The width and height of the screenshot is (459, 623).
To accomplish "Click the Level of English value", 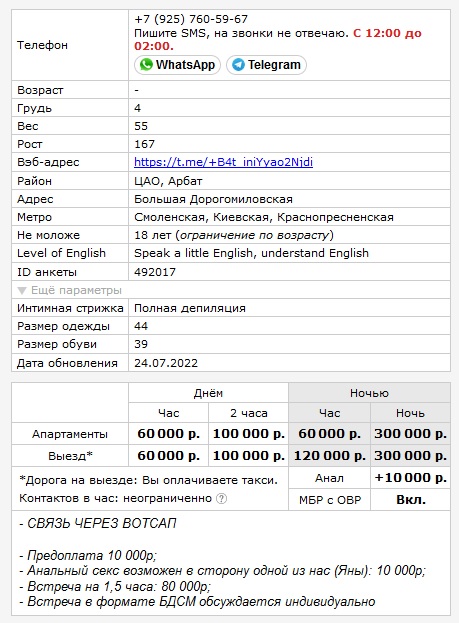I will point(251,253).
